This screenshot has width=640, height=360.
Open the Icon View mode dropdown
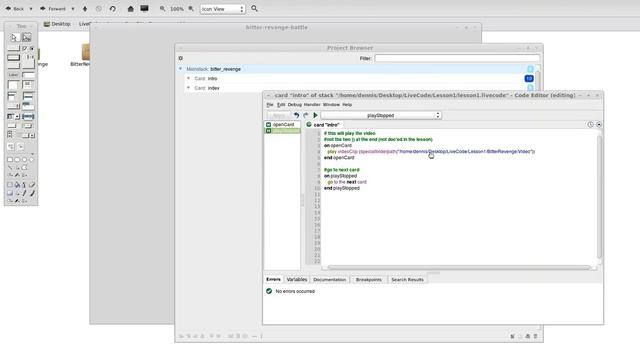point(222,9)
